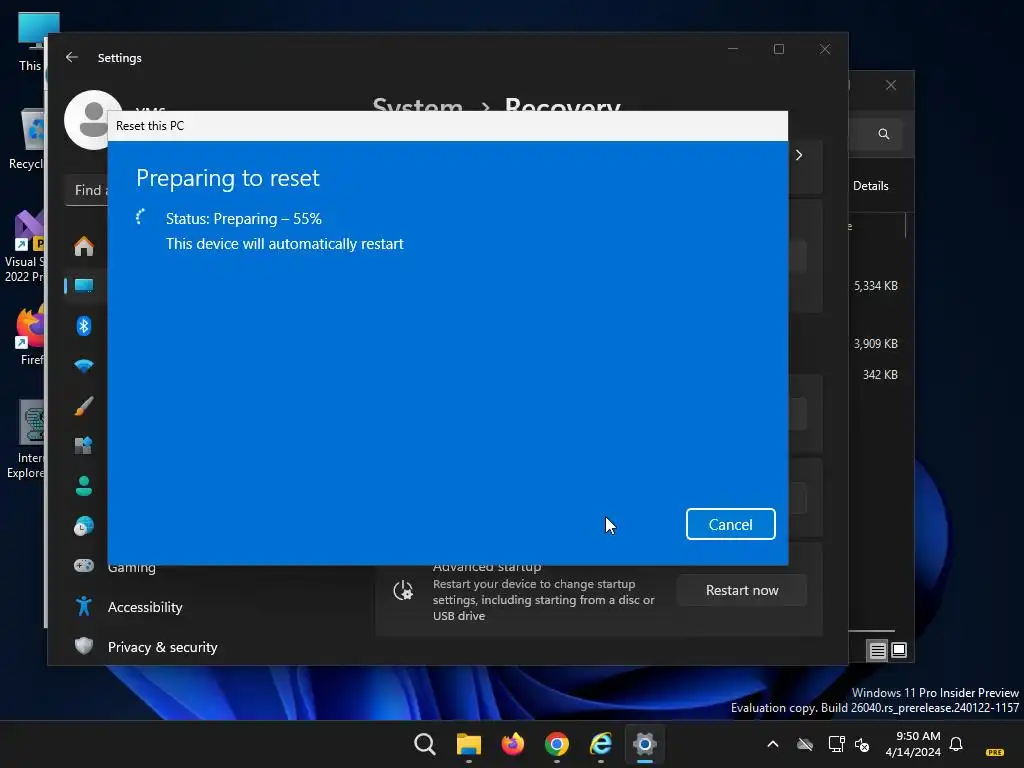Click the network display icon in system tray

836,744
